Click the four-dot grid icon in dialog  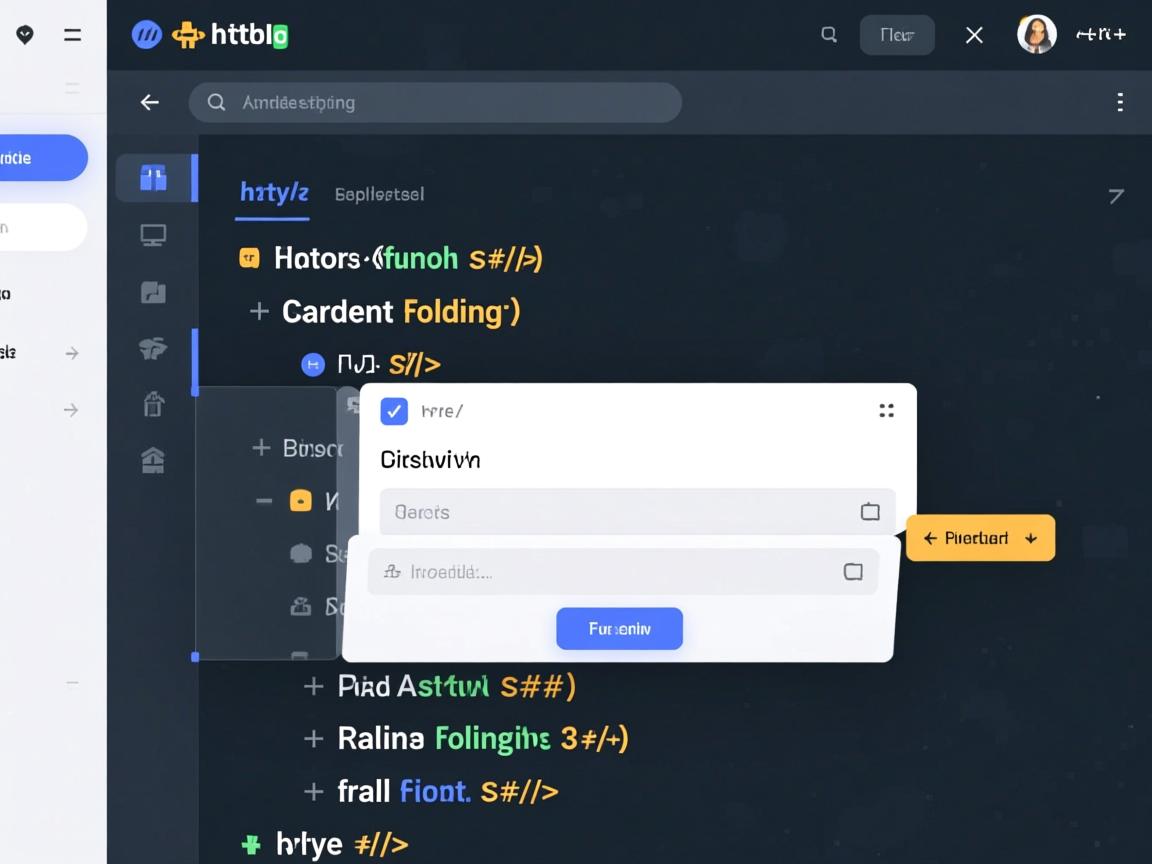coord(886,410)
